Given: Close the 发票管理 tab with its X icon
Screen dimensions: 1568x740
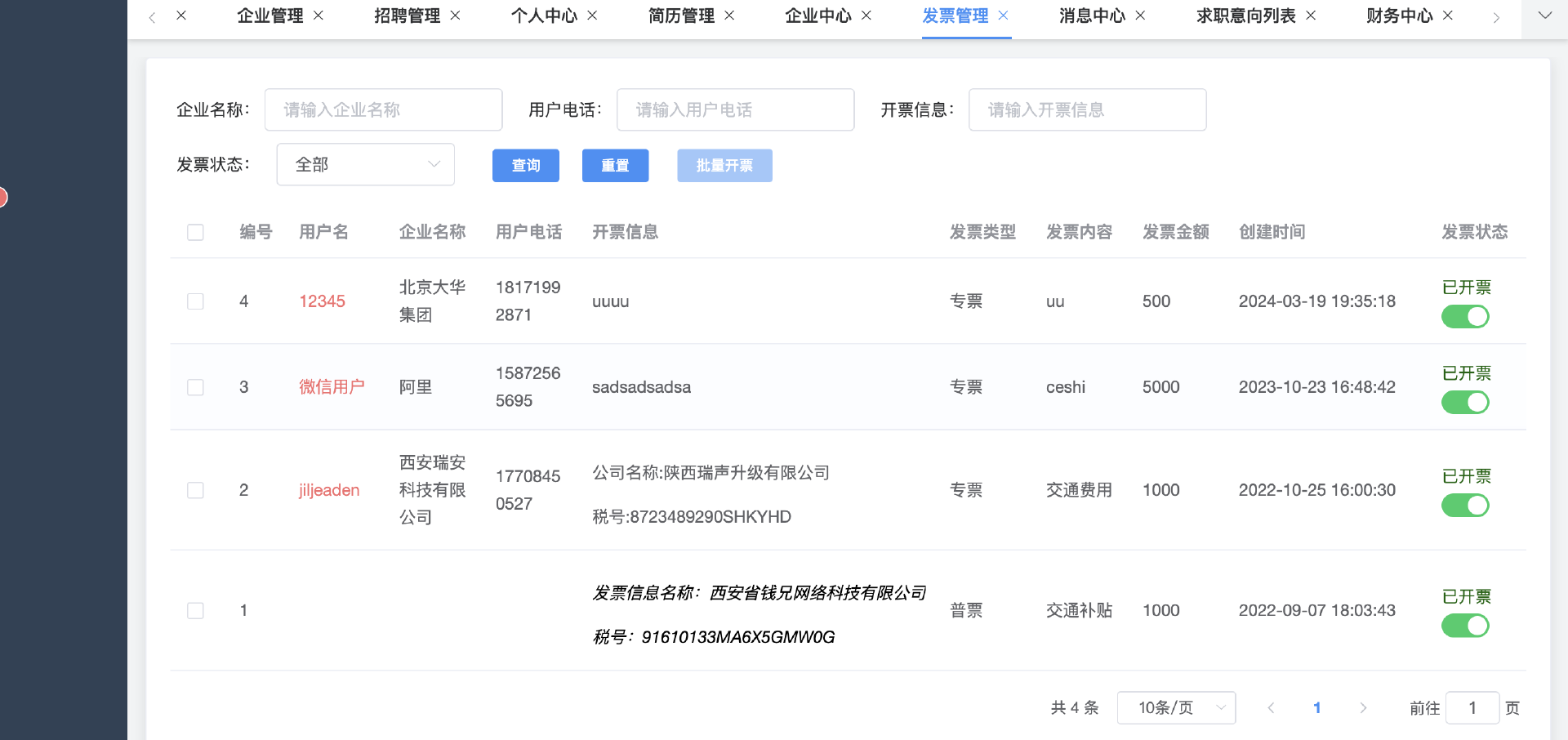Looking at the screenshot, I should point(1004,16).
